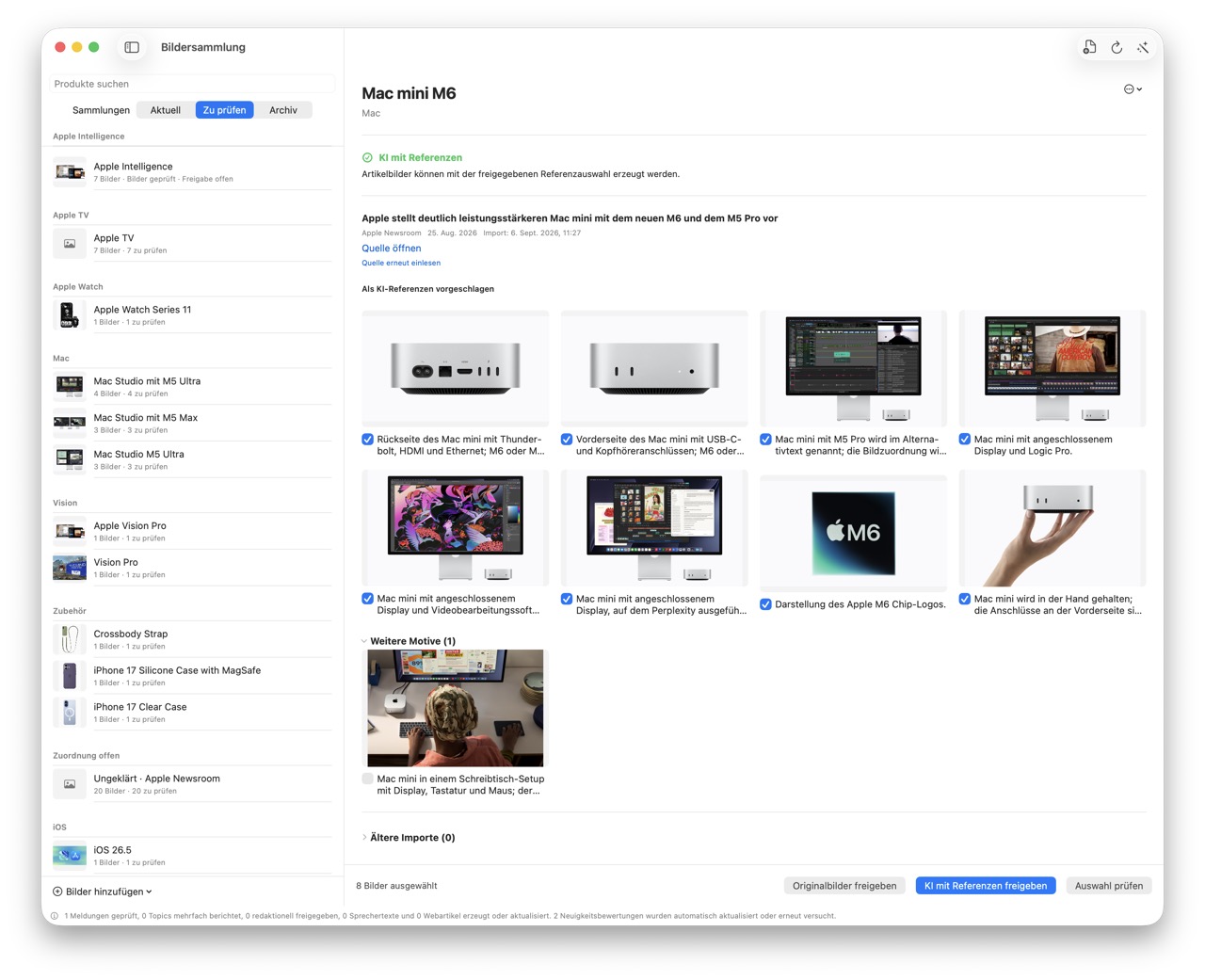Expand the Ältere Importe section
Viewport: 1205px width, 980px height.
tap(364, 837)
